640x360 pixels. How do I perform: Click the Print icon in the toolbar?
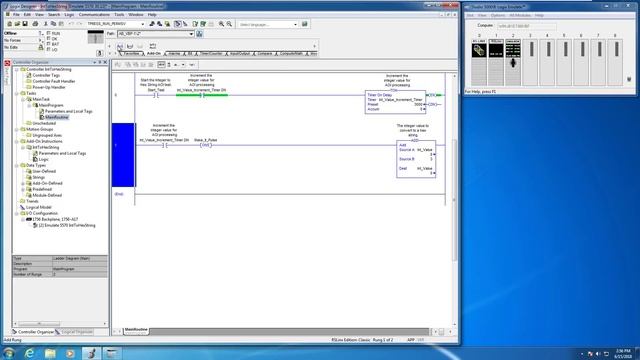pyautogui.click(x=36, y=24)
